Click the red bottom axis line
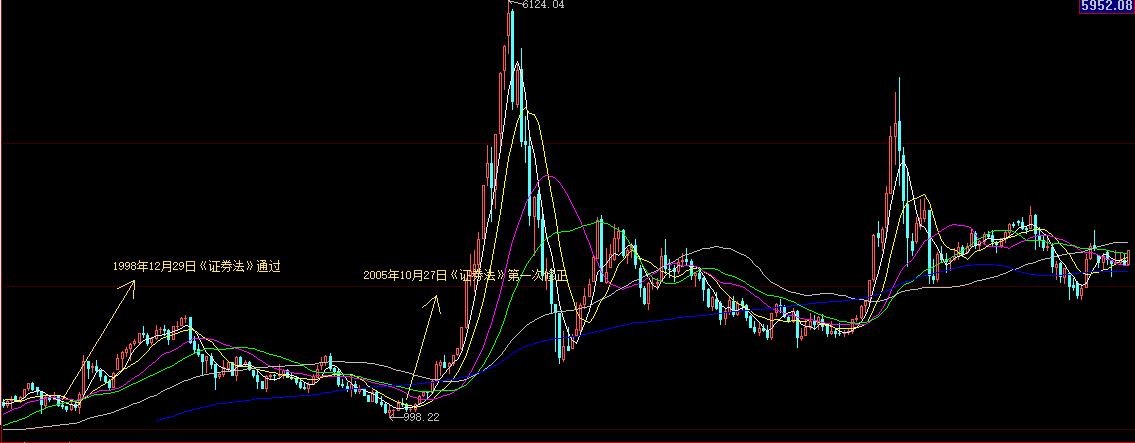The image size is (1135, 443). click(x=567, y=431)
